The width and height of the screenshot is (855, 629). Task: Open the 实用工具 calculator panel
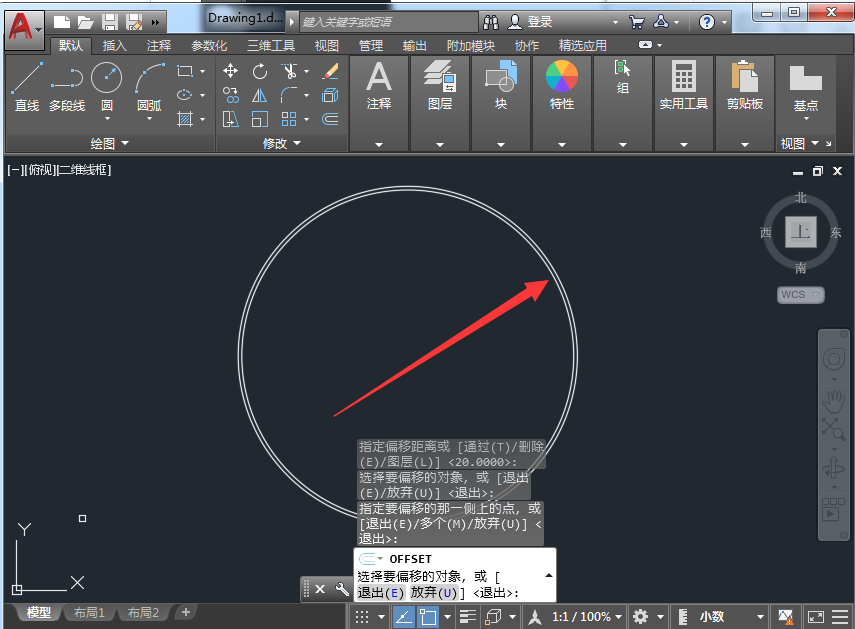click(x=683, y=86)
